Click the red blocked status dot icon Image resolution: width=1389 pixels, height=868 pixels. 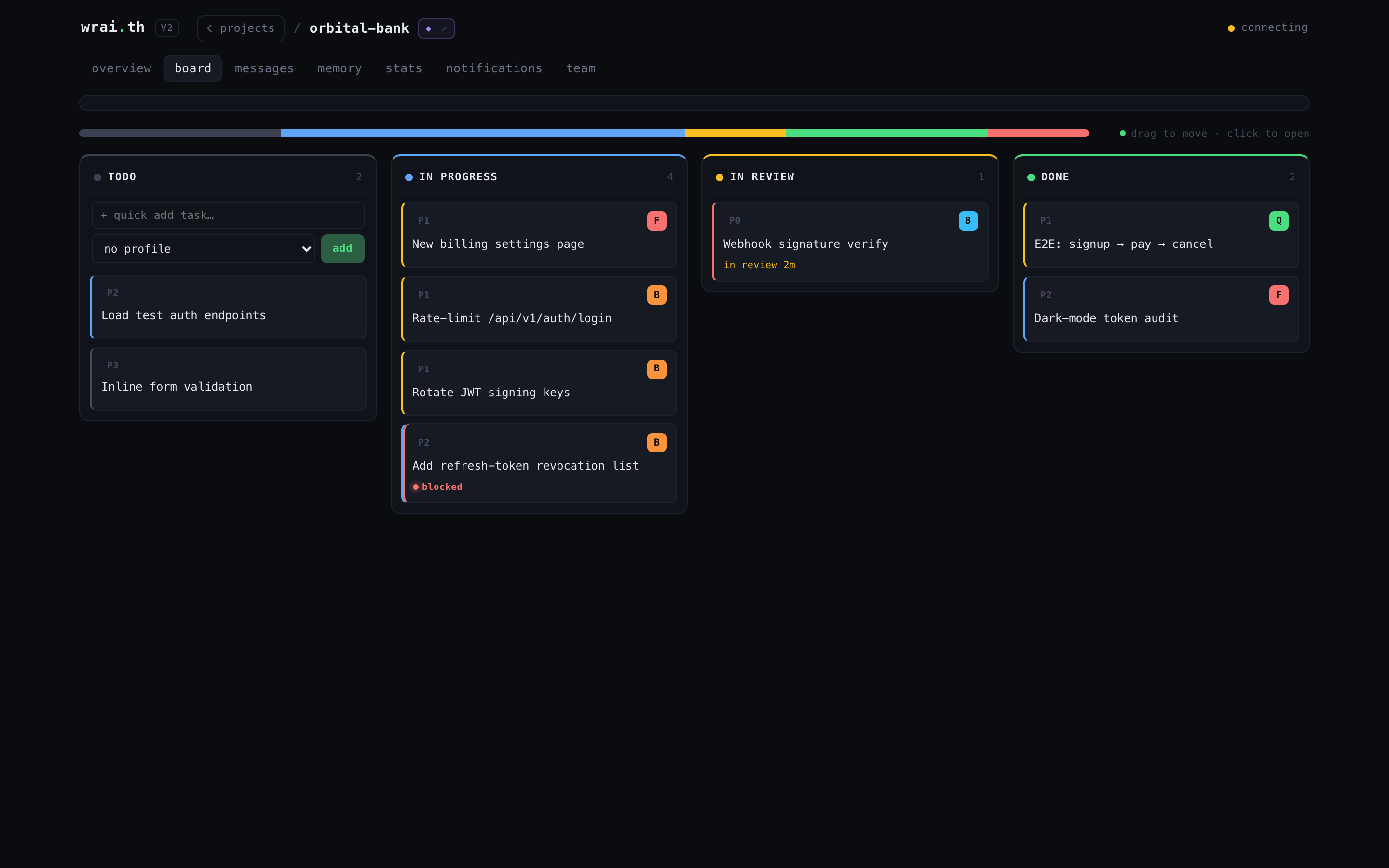point(416,487)
